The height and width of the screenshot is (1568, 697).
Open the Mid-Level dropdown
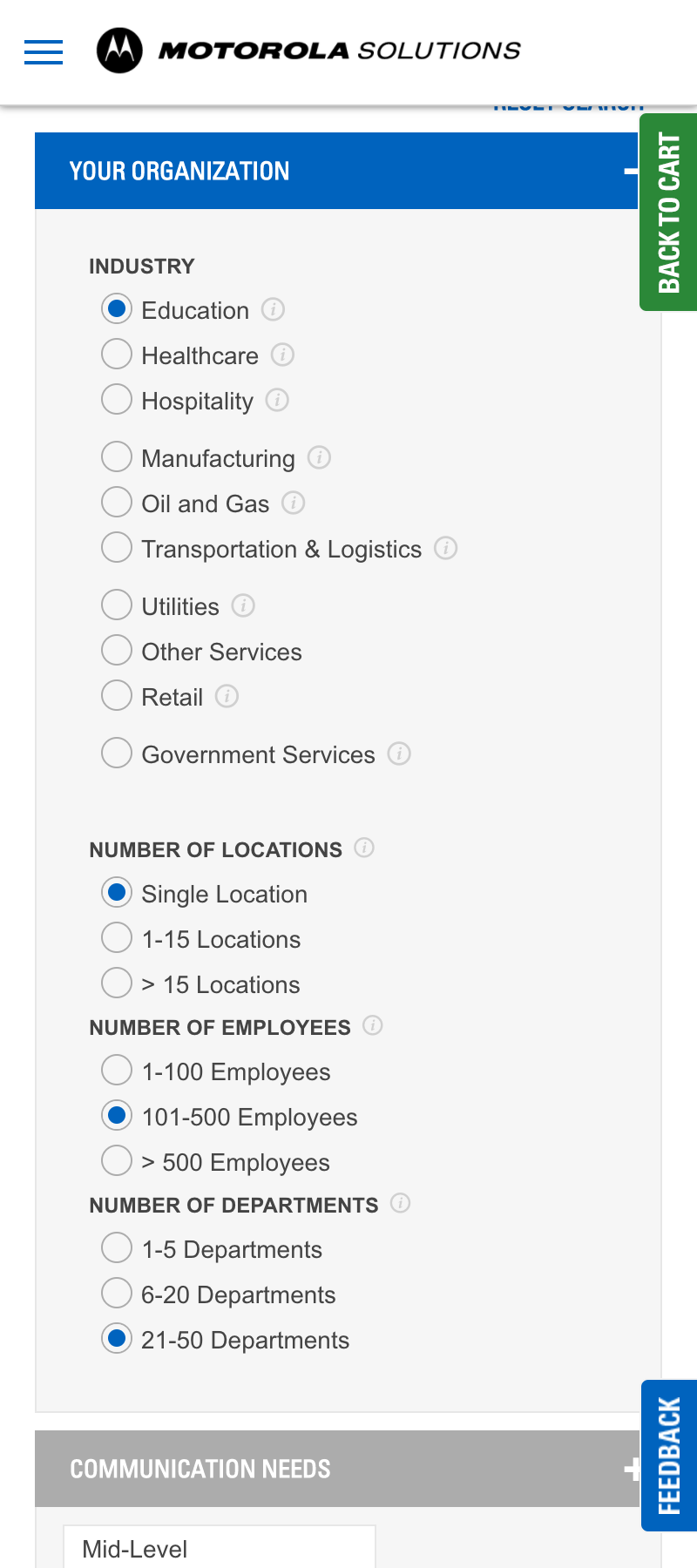click(220, 1547)
